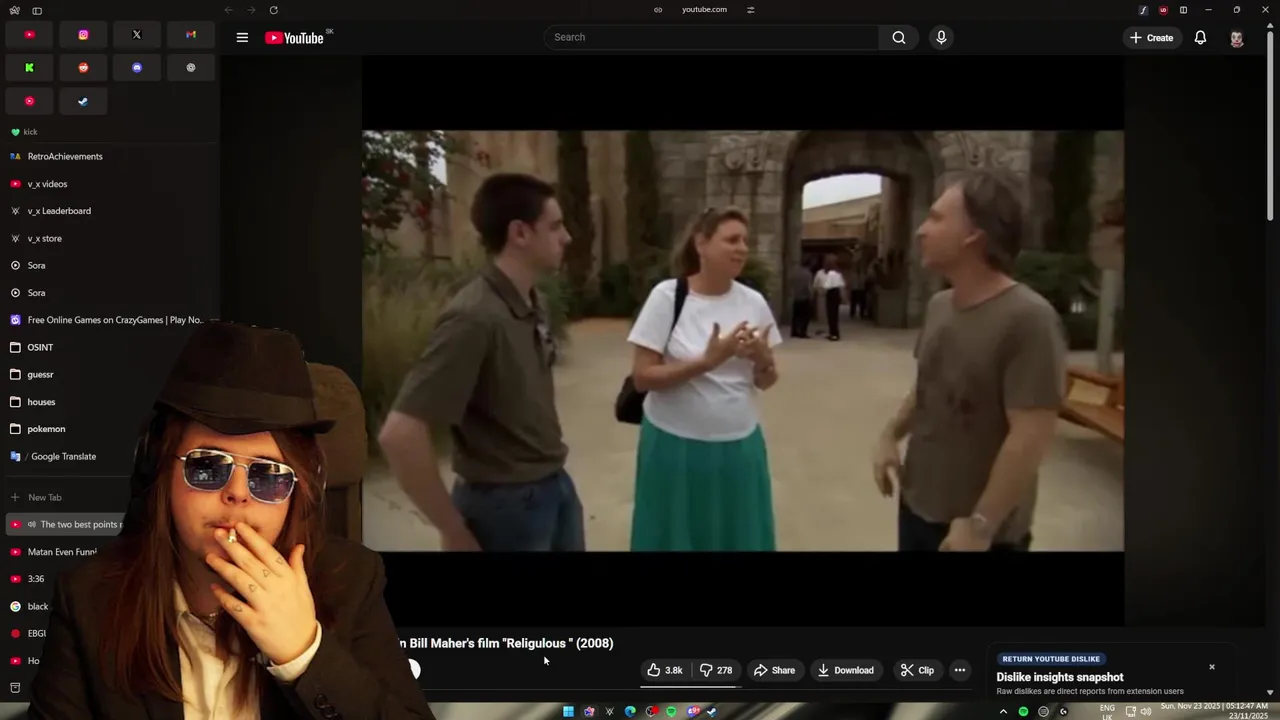Screen dimensions: 1280x720
Task: Click the youtube.com address bar
Action: point(704,10)
